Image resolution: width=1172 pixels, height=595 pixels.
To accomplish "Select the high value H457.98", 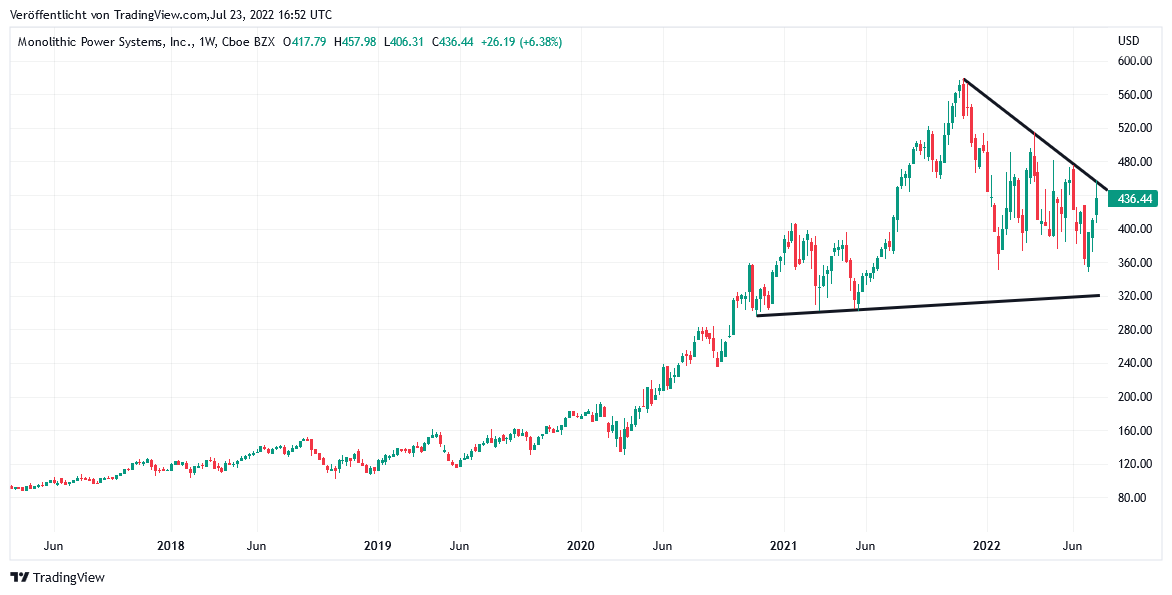I will [x=354, y=43].
